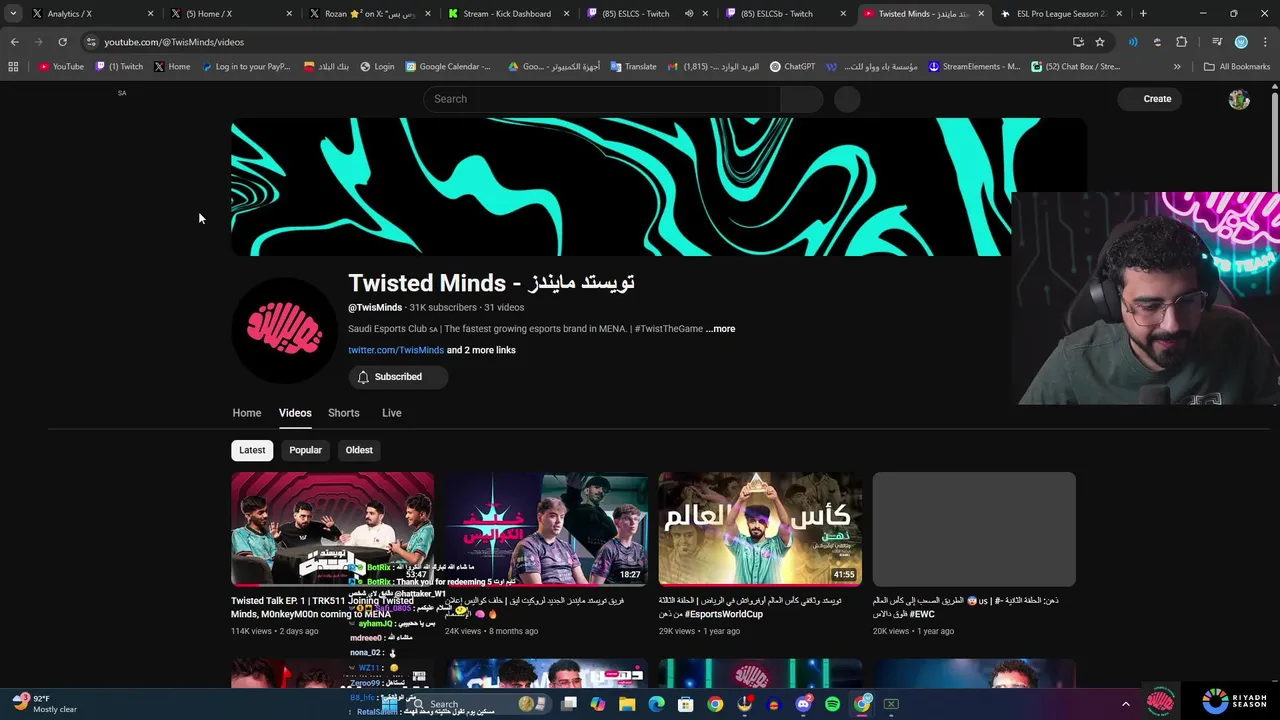
Task: Click the browser back arrow
Action: [x=14, y=42]
